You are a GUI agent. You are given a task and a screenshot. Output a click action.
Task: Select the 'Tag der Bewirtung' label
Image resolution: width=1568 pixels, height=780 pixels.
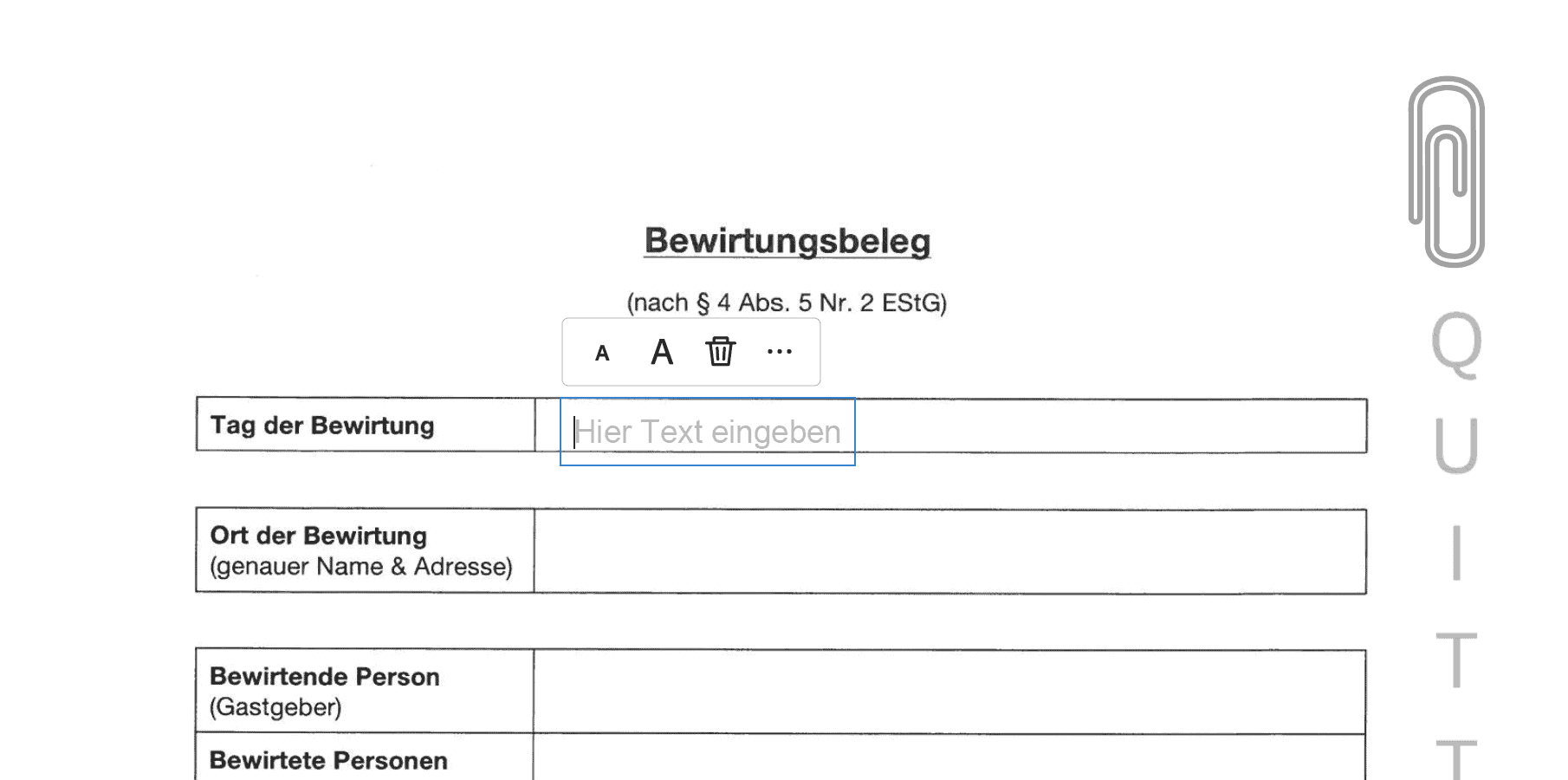tap(322, 426)
